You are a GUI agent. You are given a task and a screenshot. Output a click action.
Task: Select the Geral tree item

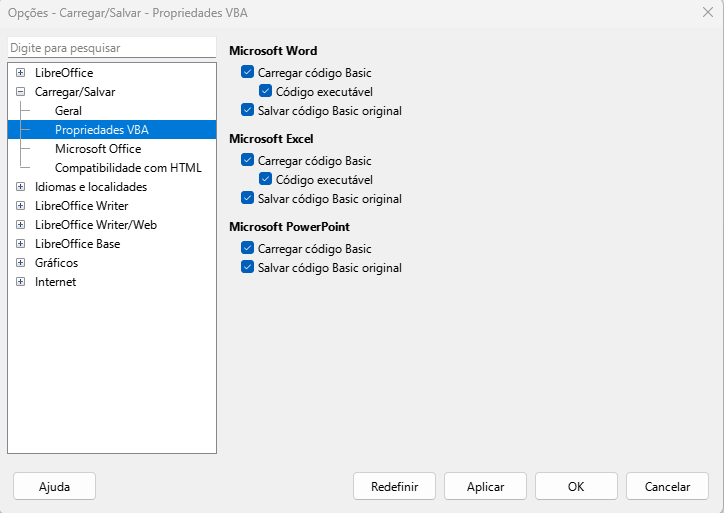click(68, 111)
